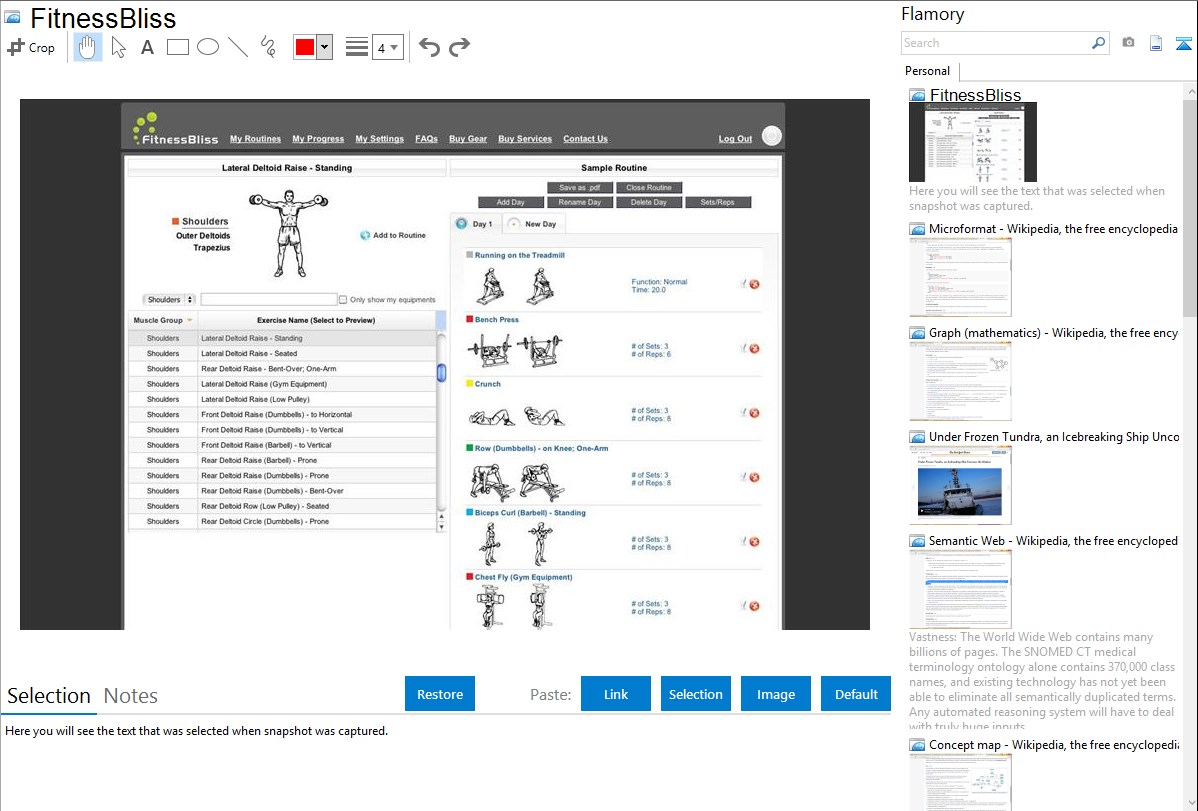Redo the last undone action
Viewport: 1198px width, 811px height.
[x=460, y=47]
